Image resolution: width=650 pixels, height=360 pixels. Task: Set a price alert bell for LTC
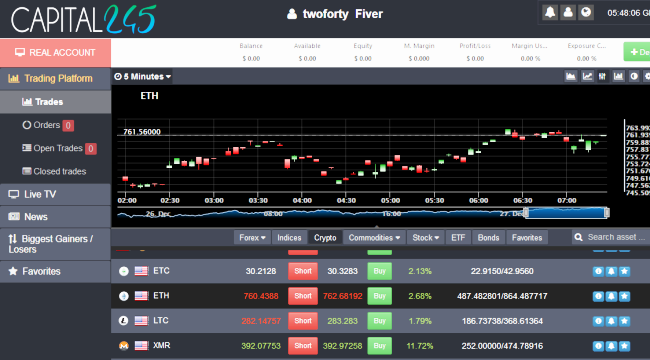pyautogui.click(x=611, y=321)
